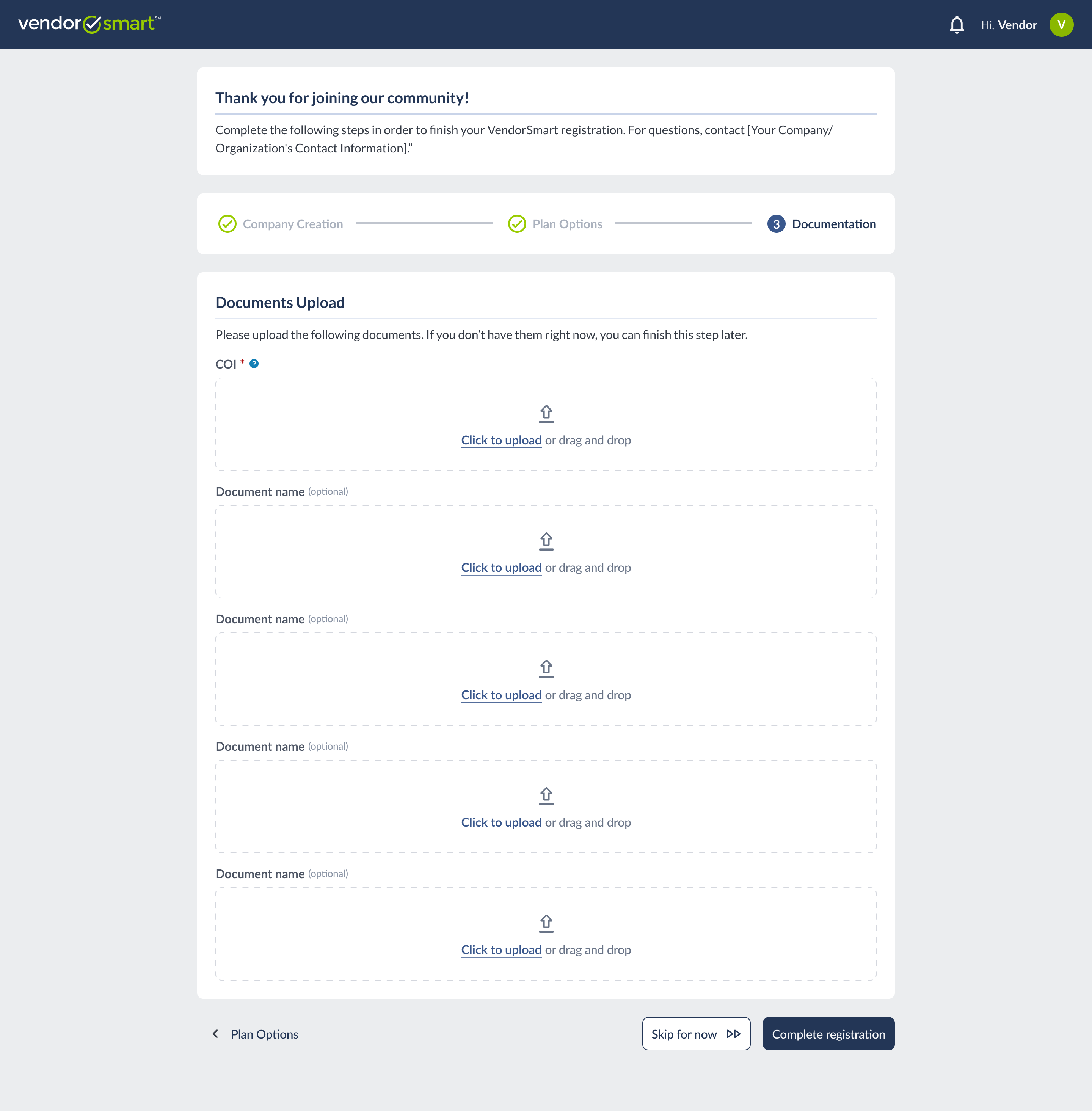Viewport: 1092px width, 1111px height.
Task: Click 'Click to upload' in fourth upload box
Action: click(501, 822)
